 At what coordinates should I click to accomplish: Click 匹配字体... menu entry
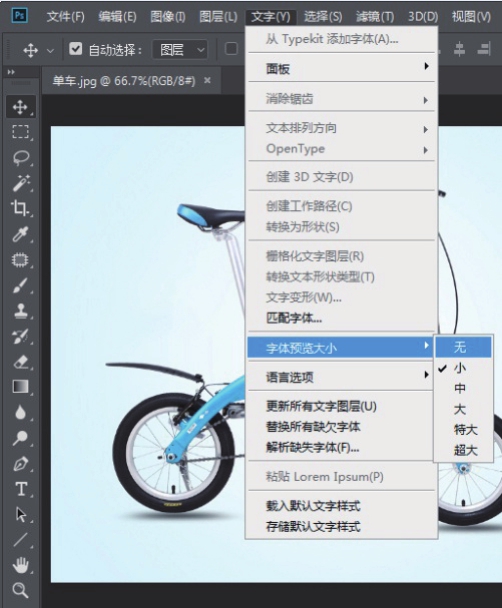[x=294, y=318]
